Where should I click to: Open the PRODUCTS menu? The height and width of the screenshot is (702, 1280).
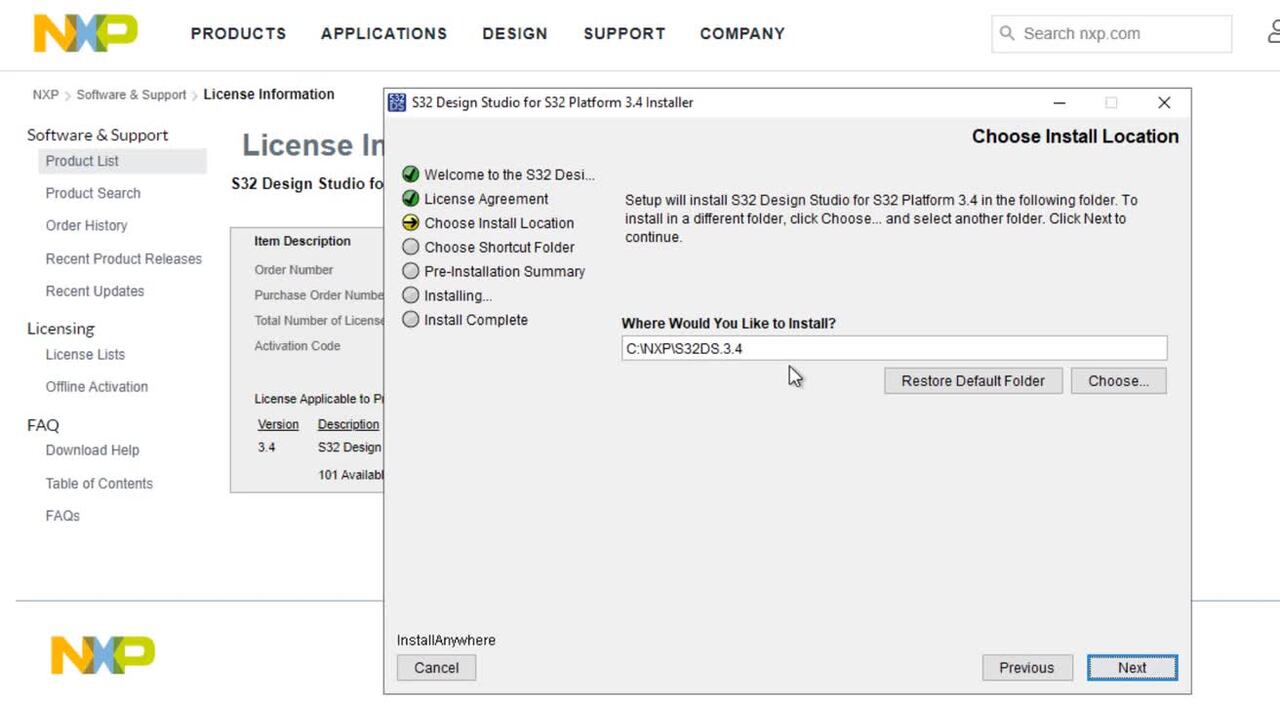238,33
